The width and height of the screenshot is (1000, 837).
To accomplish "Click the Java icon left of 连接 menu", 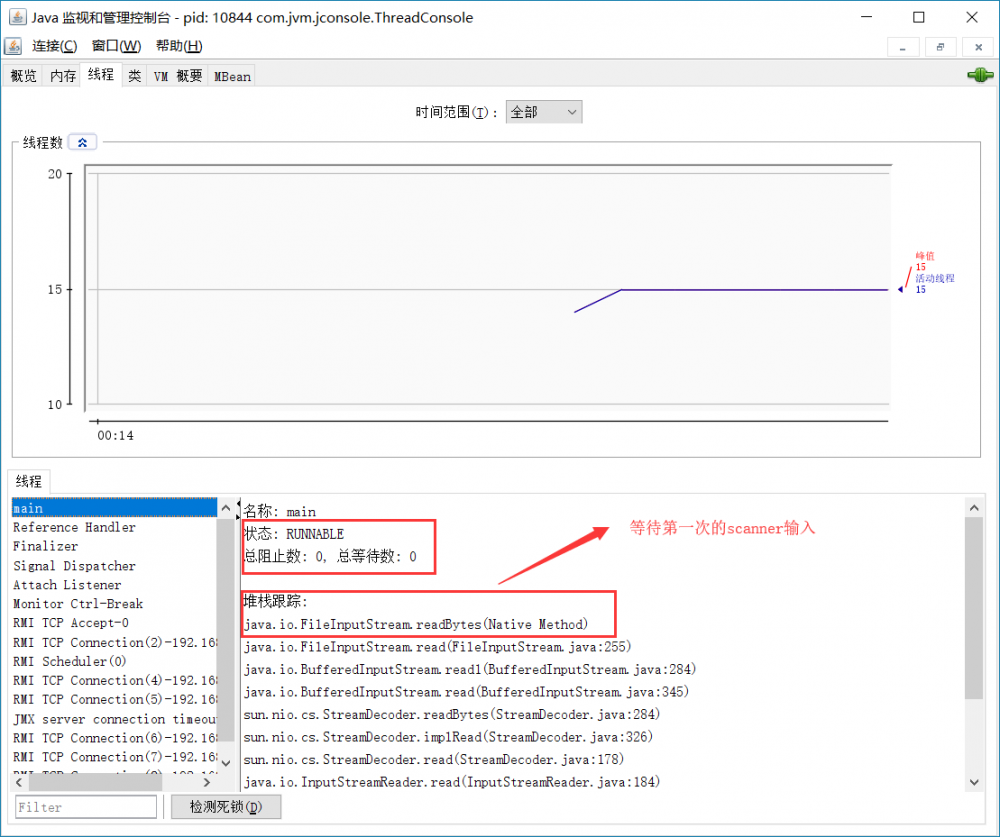I will 13,46.
